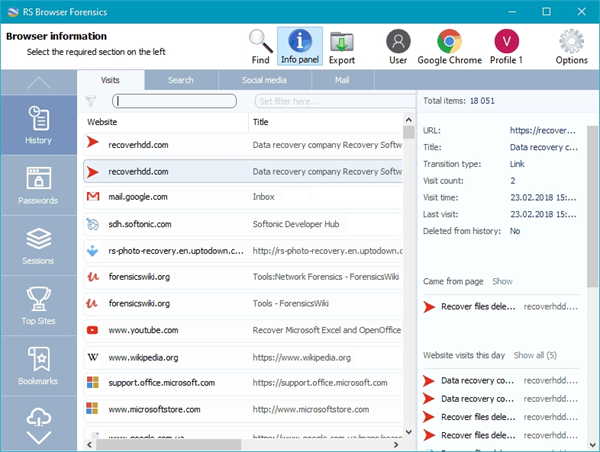Viewport: 600px width, 452px height.
Task: Switch to the Social media tab
Action: coord(263,80)
